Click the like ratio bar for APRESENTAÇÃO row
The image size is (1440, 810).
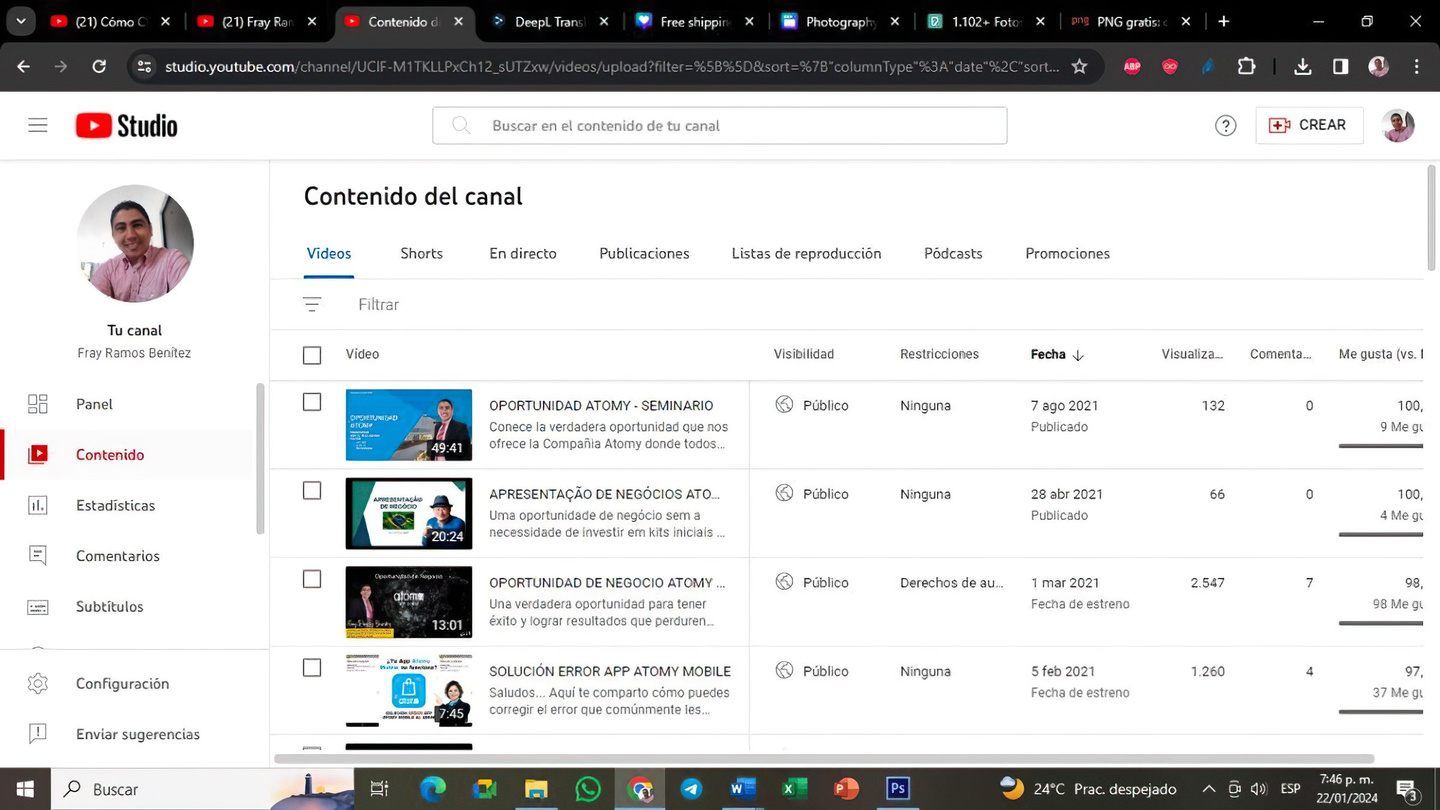coord(1381,534)
